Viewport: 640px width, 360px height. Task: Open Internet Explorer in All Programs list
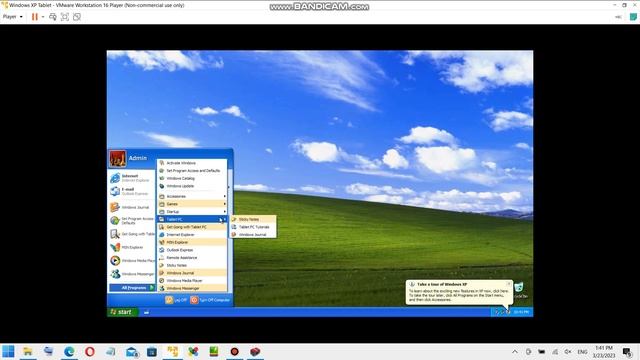[192, 235]
